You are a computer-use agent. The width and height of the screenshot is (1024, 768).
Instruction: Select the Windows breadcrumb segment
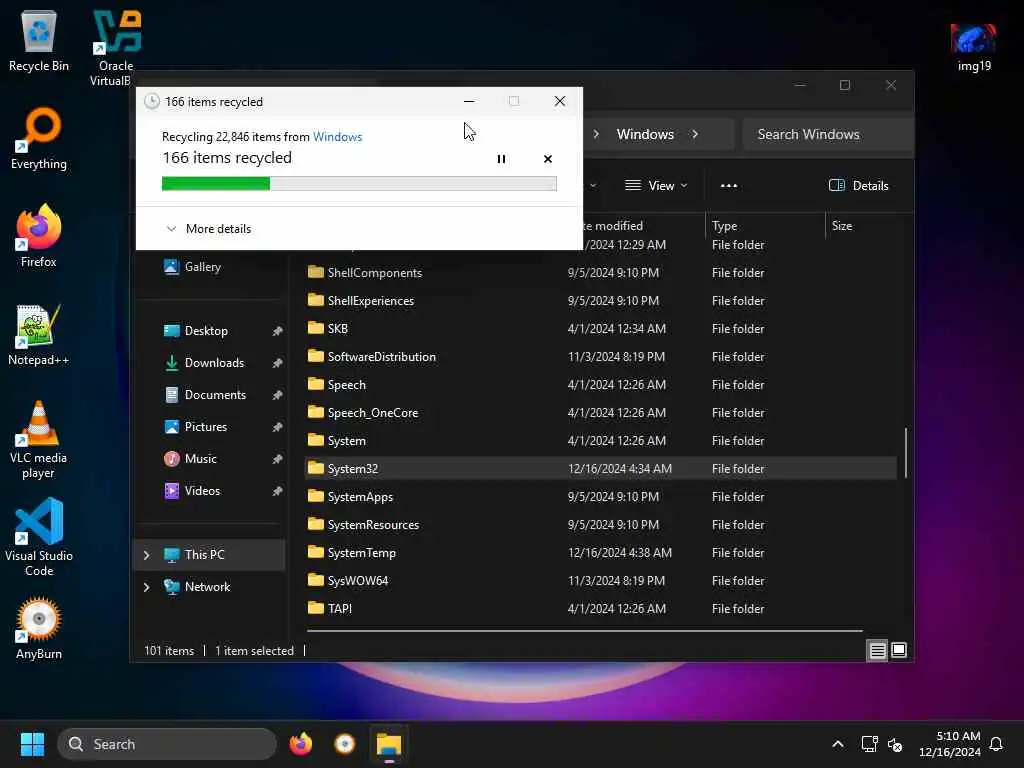click(x=645, y=134)
